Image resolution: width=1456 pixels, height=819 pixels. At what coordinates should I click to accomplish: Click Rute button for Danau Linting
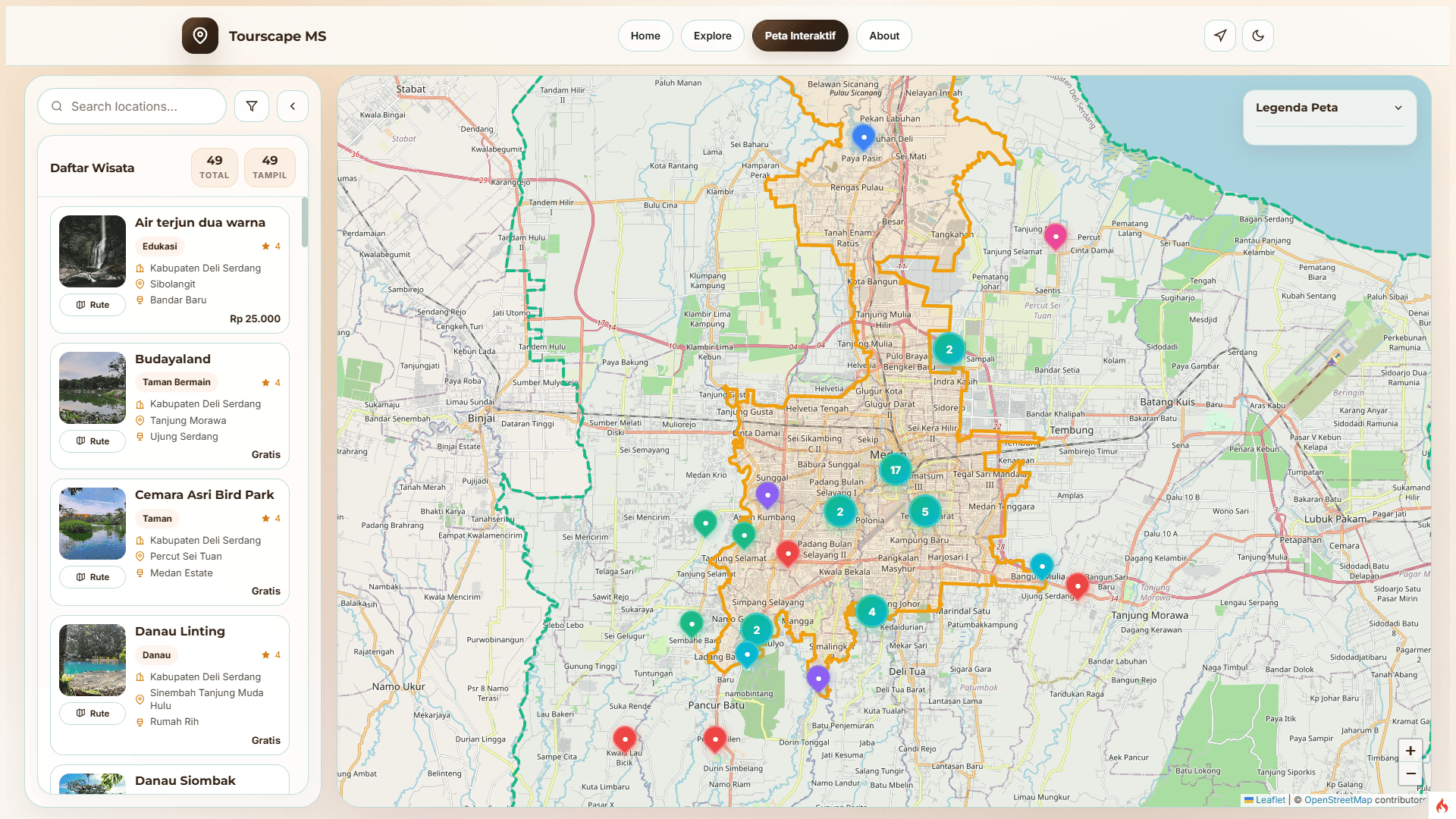93,714
